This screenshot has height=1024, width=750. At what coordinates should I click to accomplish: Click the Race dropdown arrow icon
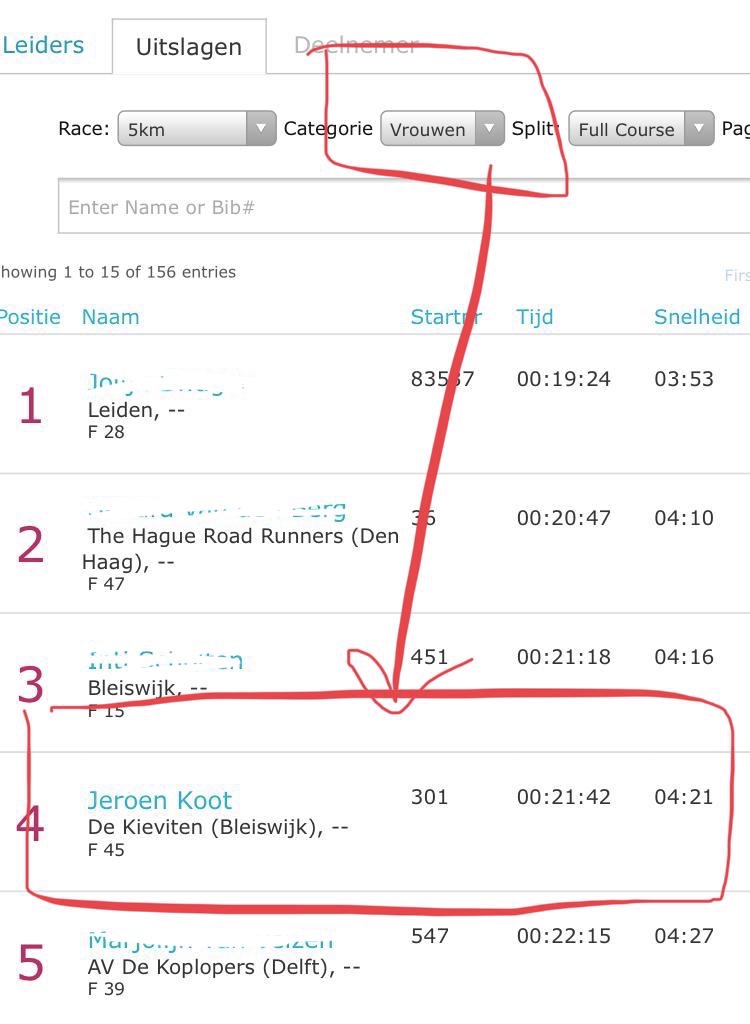(261, 129)
